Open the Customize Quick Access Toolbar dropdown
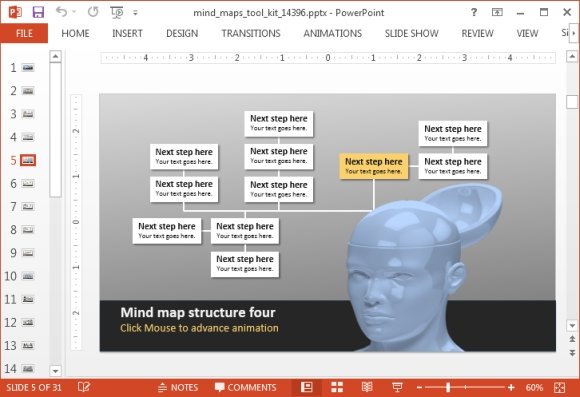Viewport: 580px width, 397px height. point(135,13)
